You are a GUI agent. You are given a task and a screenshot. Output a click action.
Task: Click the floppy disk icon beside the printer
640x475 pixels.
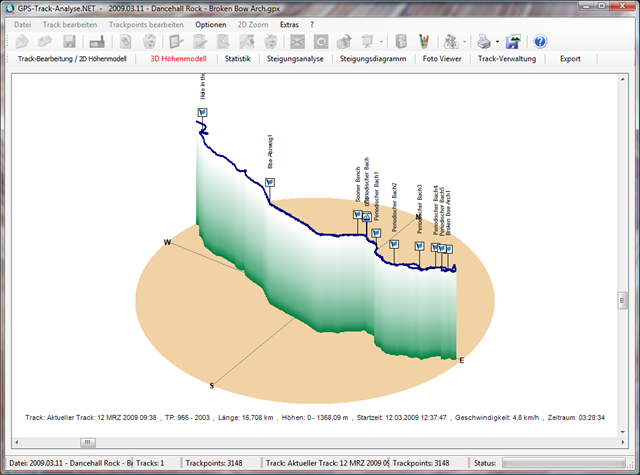click(512, 42)
